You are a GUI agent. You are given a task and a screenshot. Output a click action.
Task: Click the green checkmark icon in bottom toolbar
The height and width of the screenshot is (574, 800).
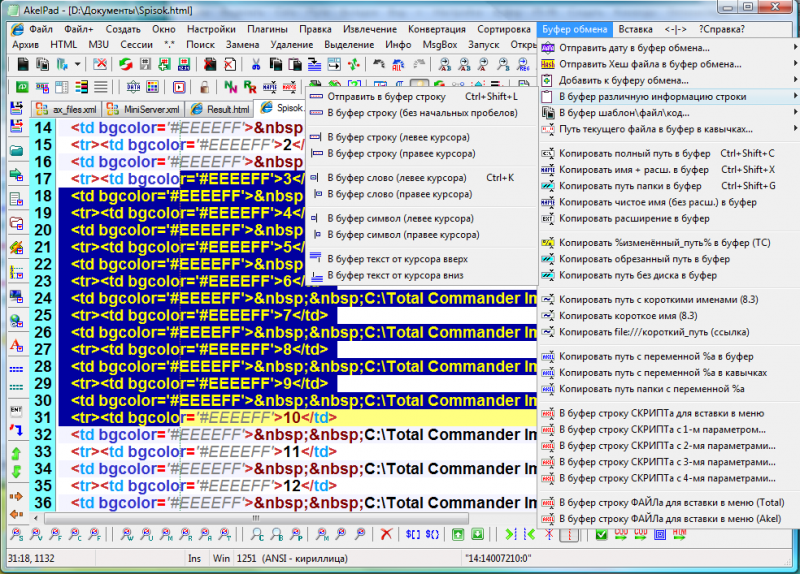point(600,535)
